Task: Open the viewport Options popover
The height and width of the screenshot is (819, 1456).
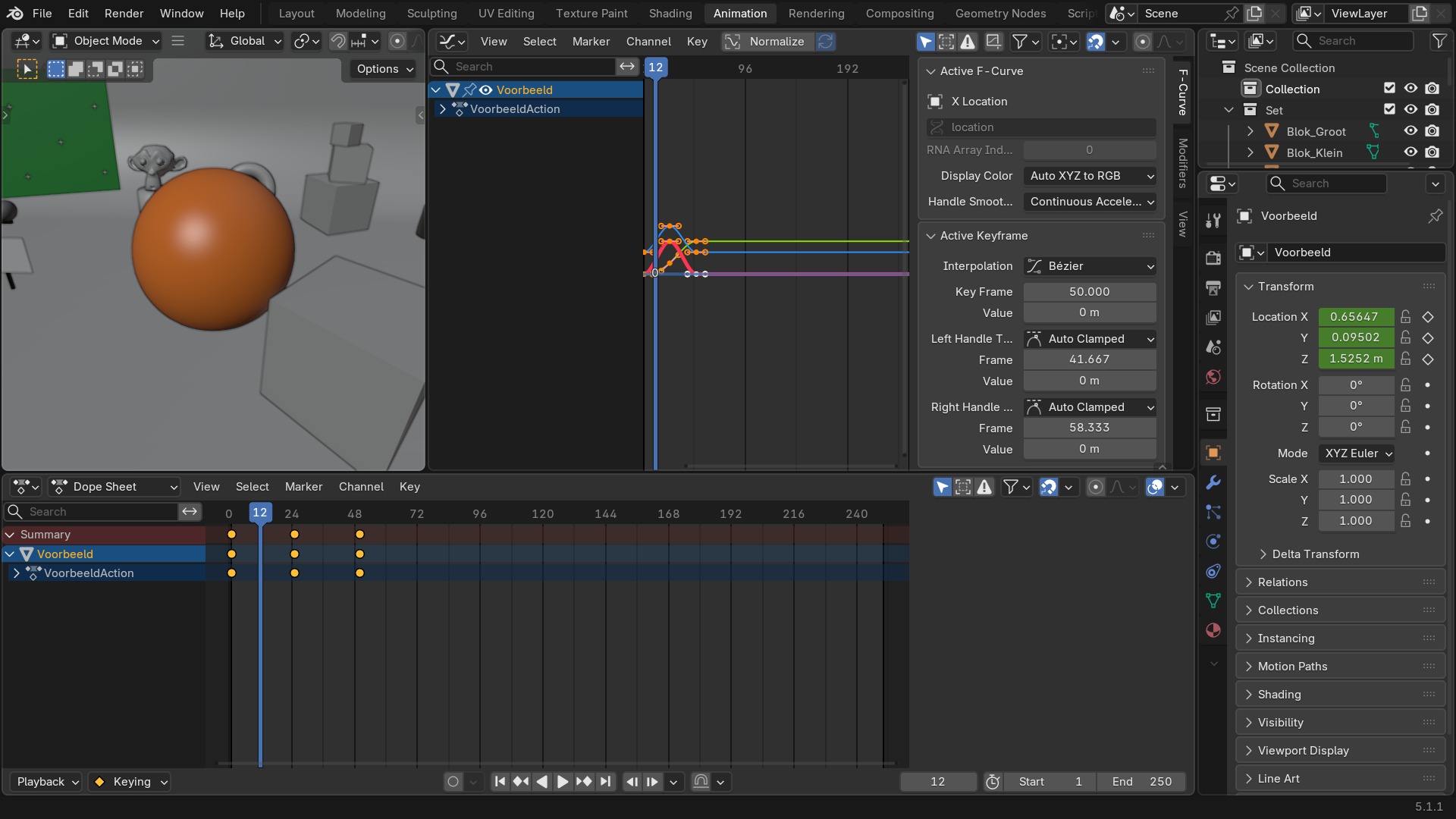Action: [x=384, y=69]
